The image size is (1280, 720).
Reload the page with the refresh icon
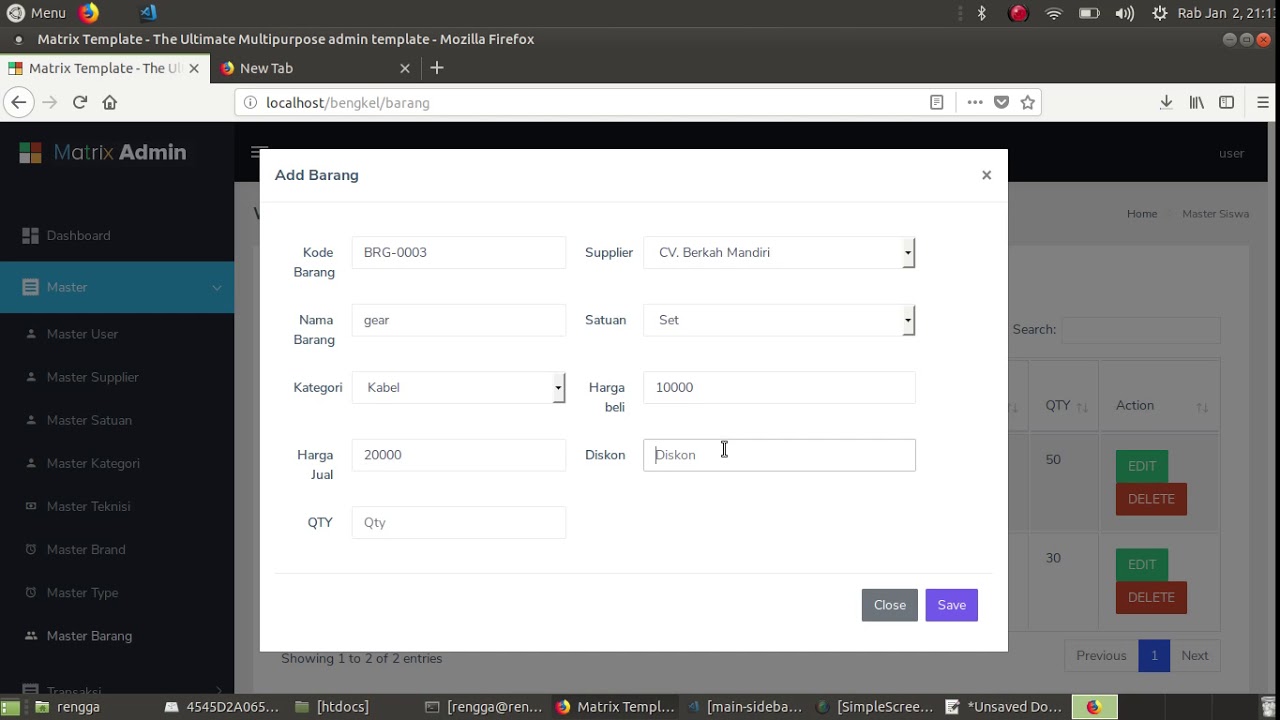(x=80, y=102)
